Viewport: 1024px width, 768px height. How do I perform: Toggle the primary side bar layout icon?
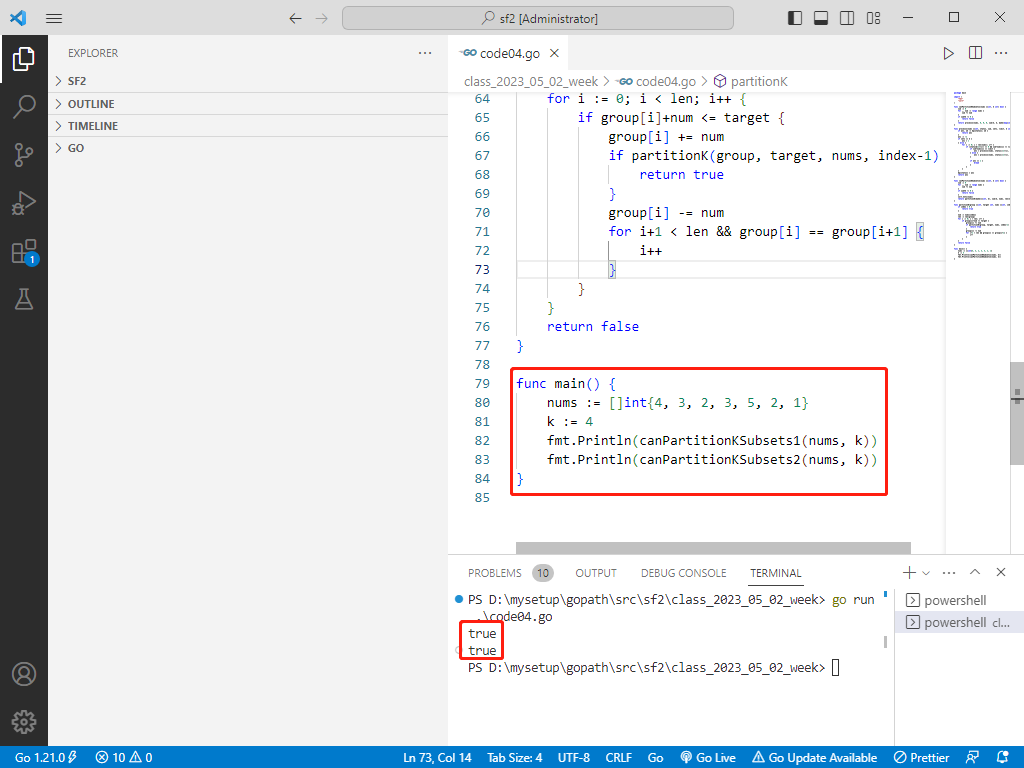795,18
